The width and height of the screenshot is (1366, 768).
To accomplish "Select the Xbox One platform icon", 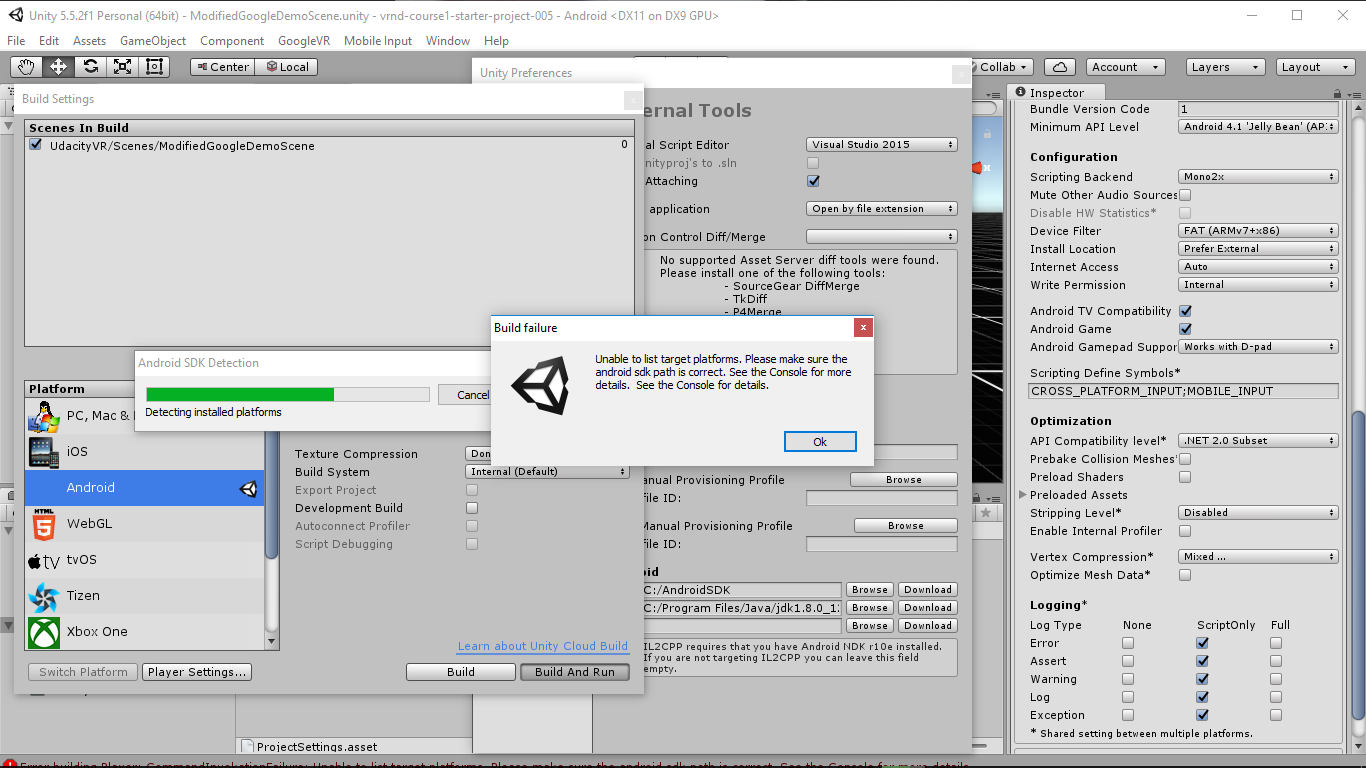I will (x=44, y=632).
